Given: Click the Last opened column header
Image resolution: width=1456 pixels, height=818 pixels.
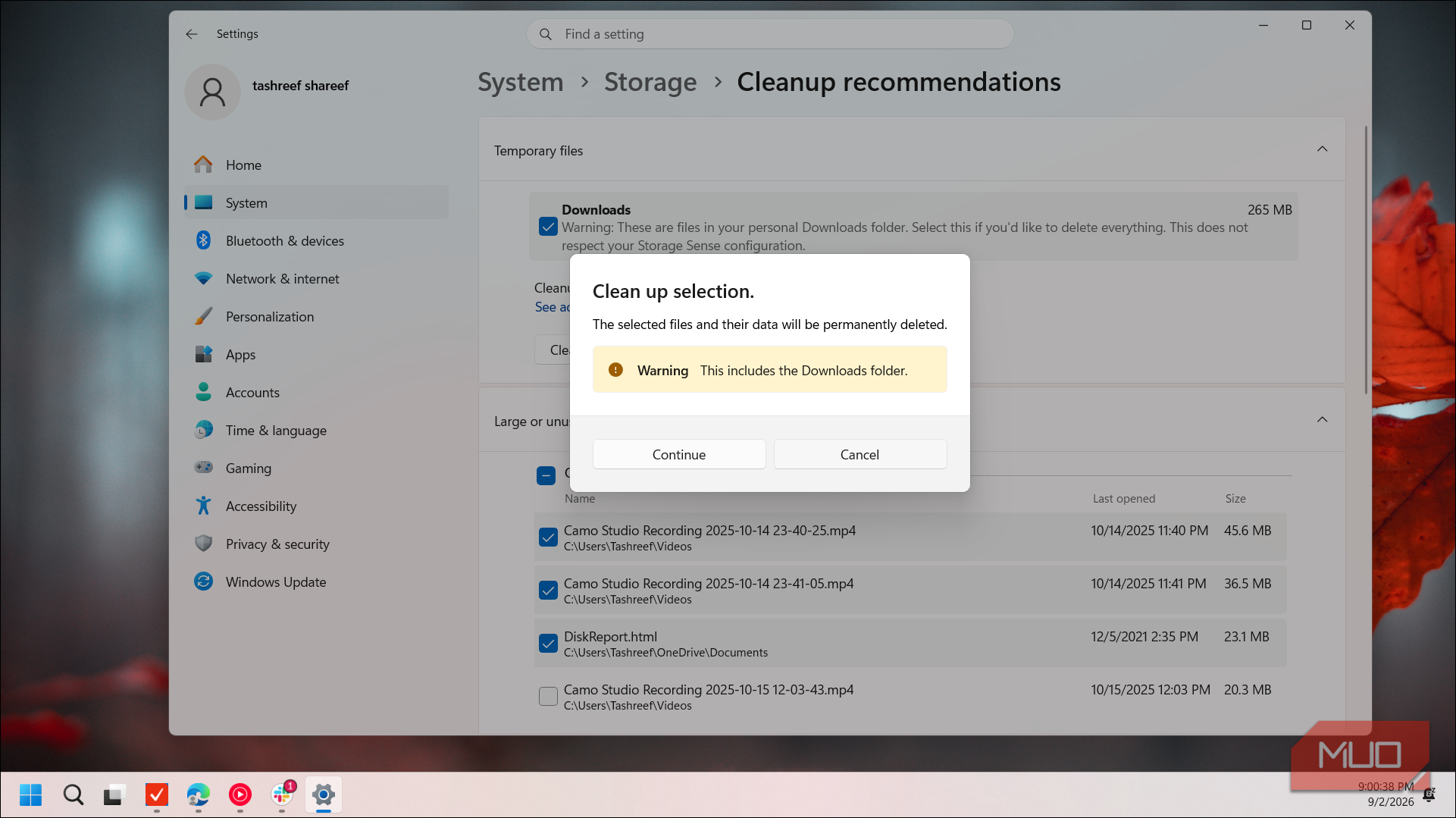Looking at the screenshot, I should tap(1123, 498).
